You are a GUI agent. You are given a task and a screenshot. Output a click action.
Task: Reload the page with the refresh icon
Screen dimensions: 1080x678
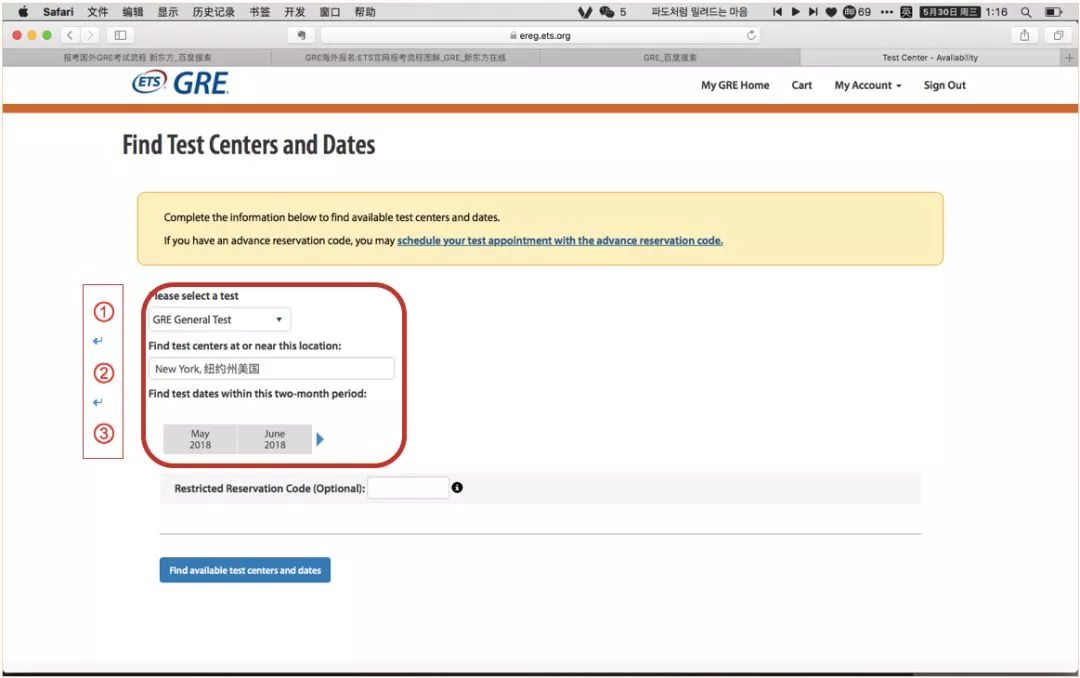pyautogui.click(x=751, y=35)
